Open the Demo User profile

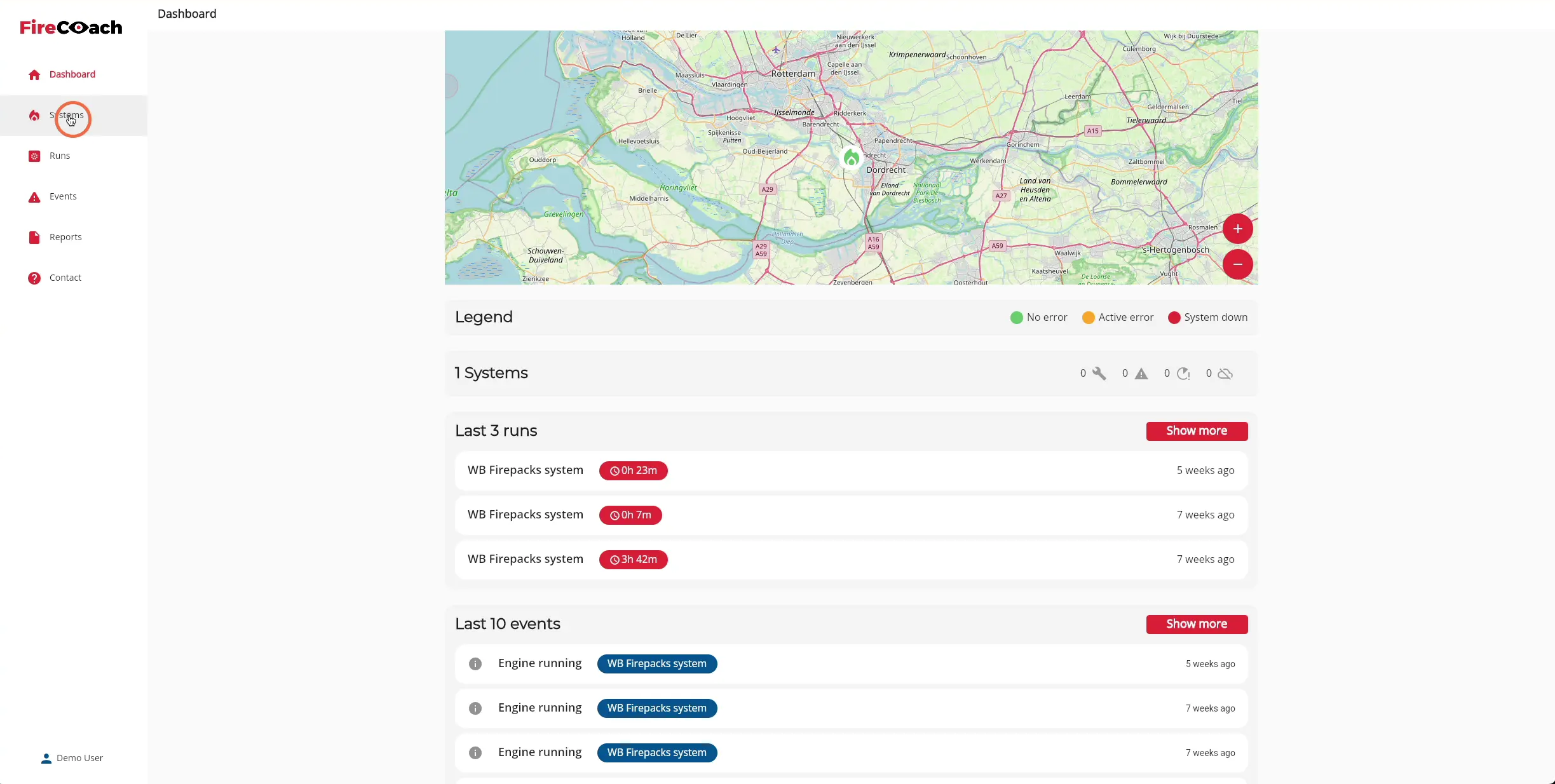[72, 758]
